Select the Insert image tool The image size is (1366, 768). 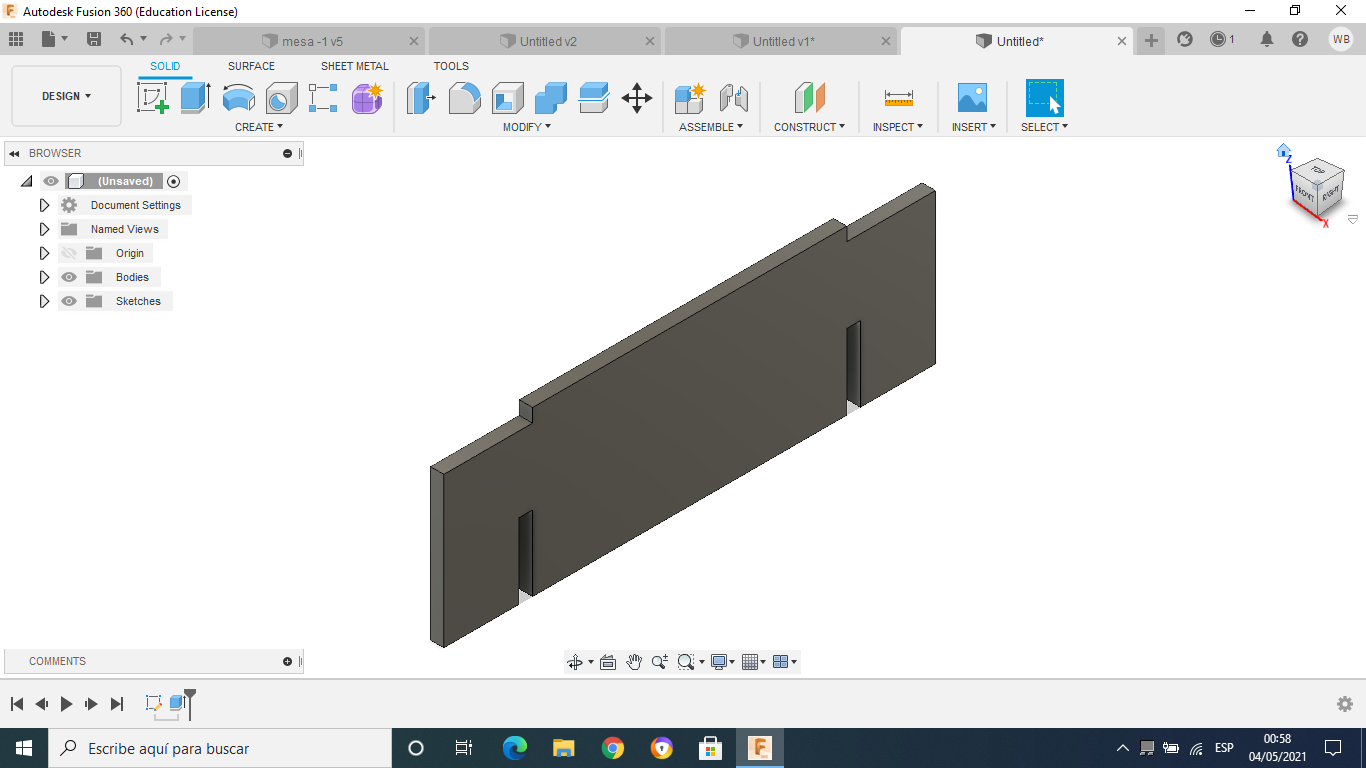[x=971, y=98]
